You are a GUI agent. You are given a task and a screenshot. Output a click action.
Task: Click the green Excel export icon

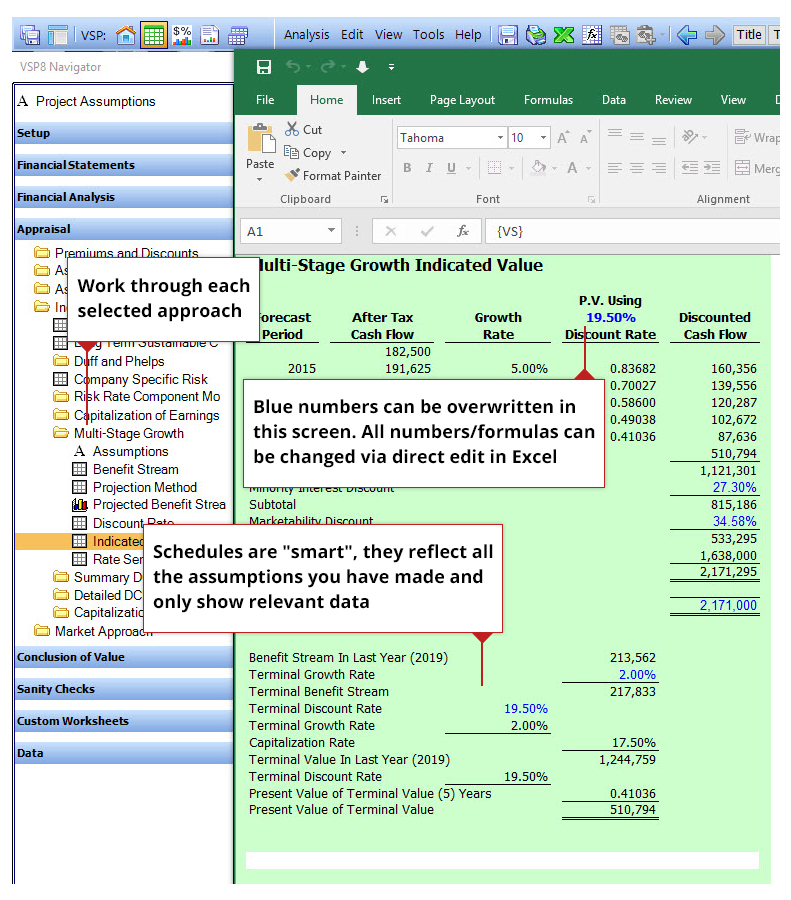point(563,35)
